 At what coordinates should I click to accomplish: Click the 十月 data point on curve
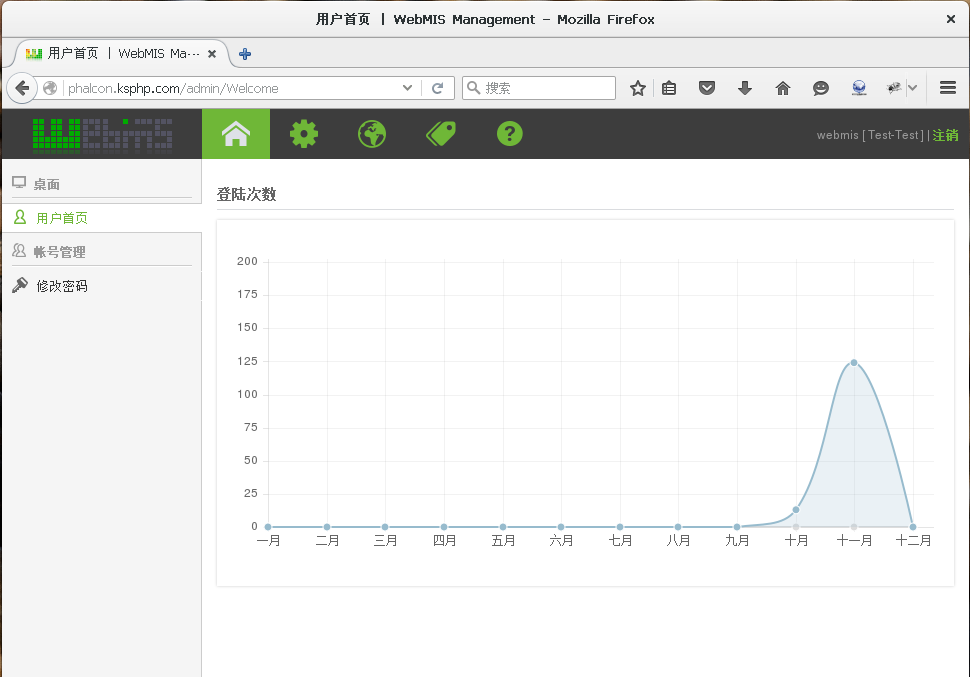[796, 510]
